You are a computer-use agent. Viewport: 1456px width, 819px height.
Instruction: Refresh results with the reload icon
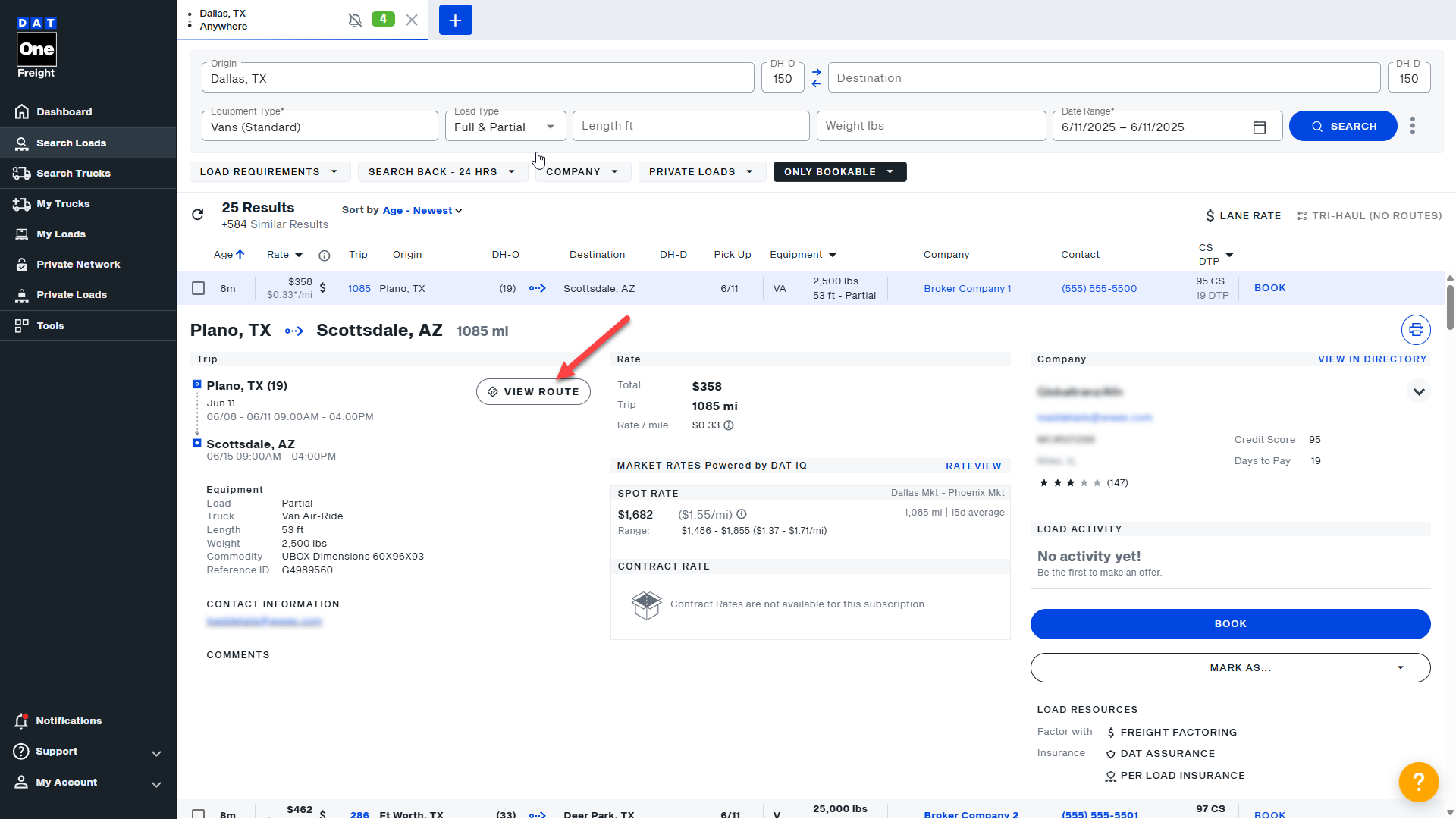coord(198,215)
